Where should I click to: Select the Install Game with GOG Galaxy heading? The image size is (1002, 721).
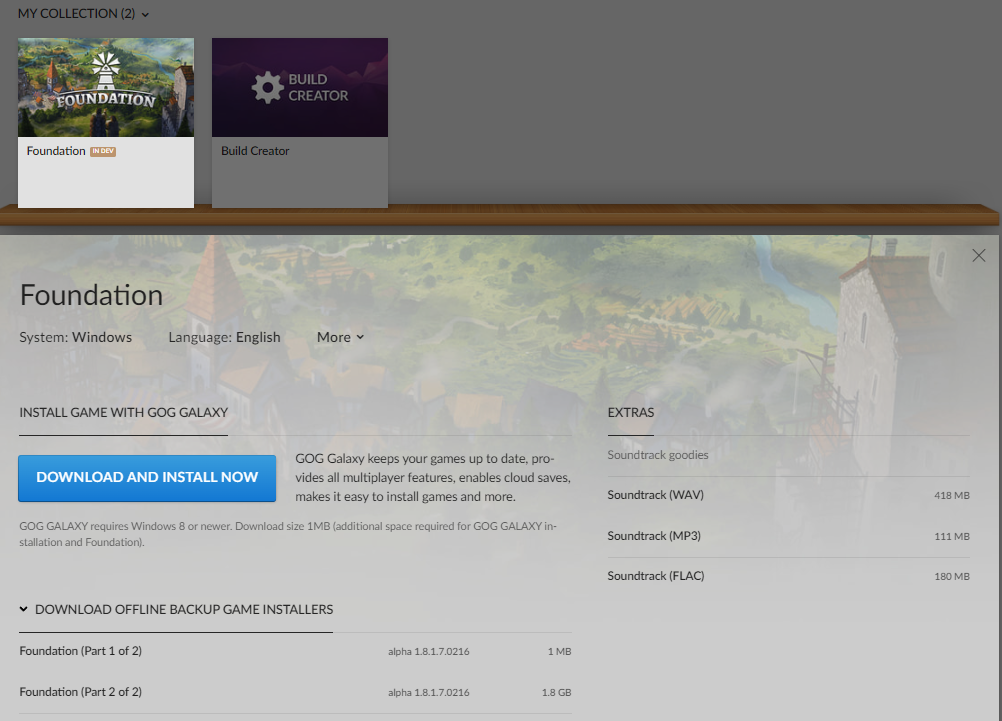[123, 412]
